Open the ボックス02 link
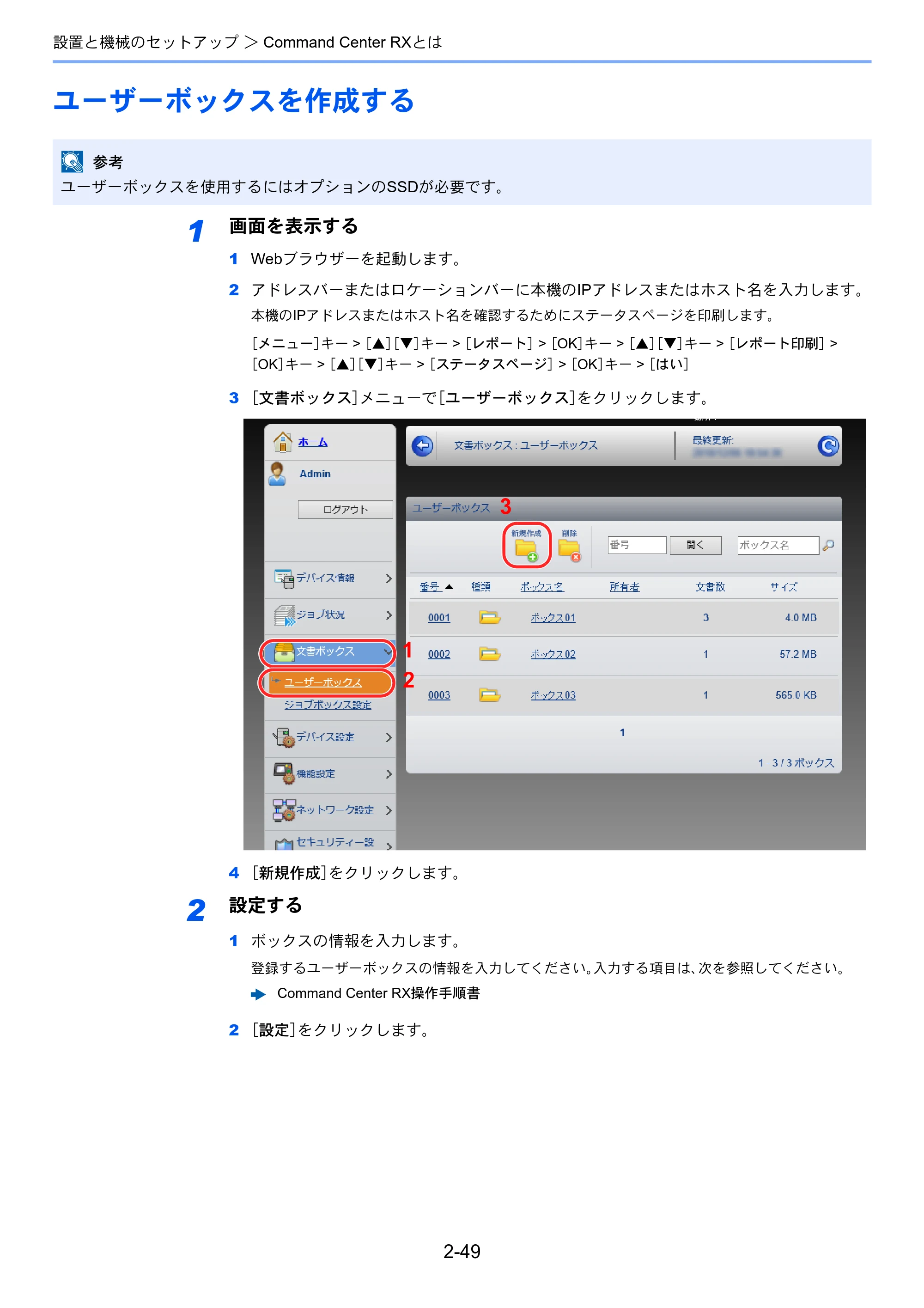Image resolution: width=924 pixels, height=1308 pixels. pos(553,654)
